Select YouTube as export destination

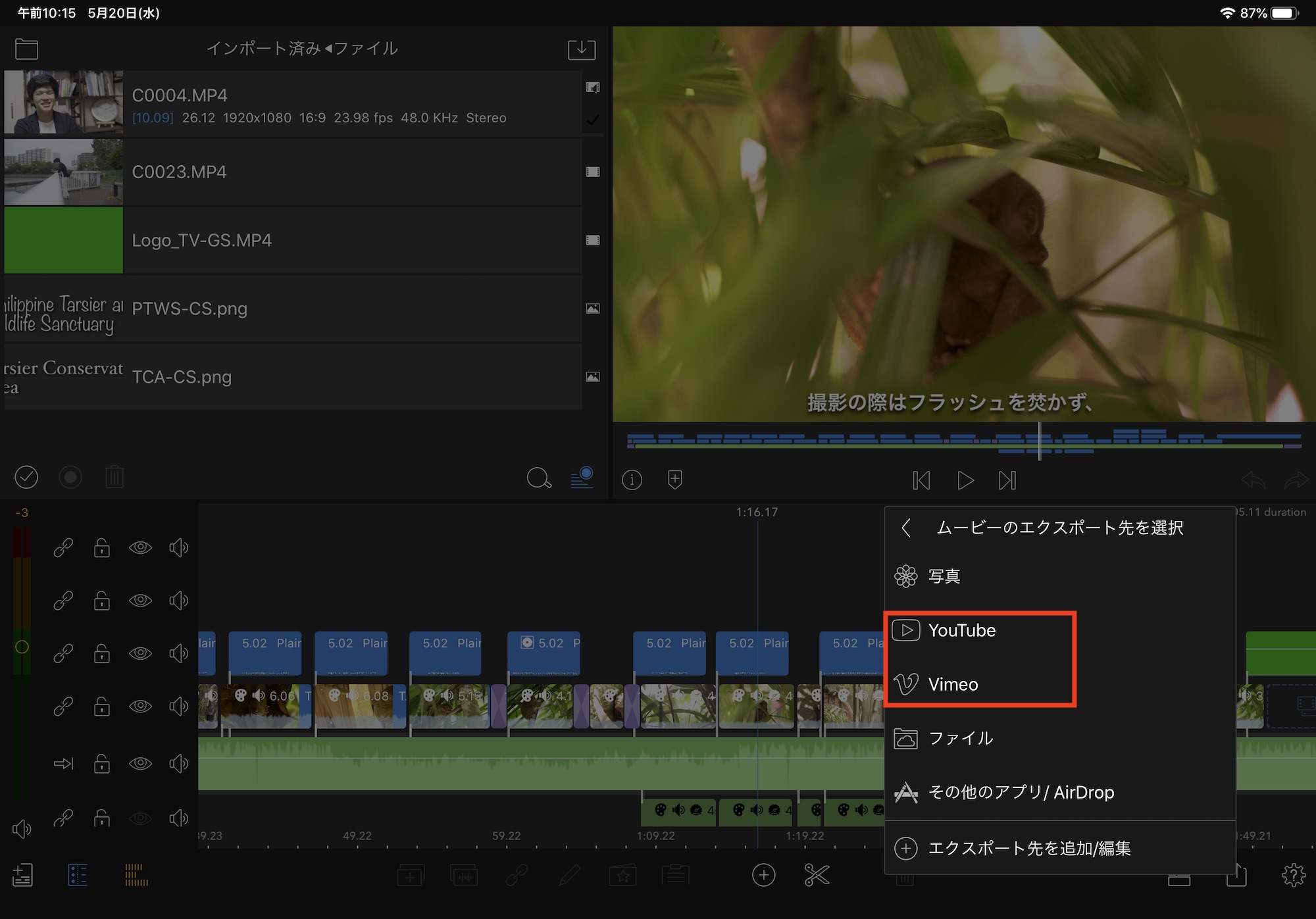click(x=961, y=630)
